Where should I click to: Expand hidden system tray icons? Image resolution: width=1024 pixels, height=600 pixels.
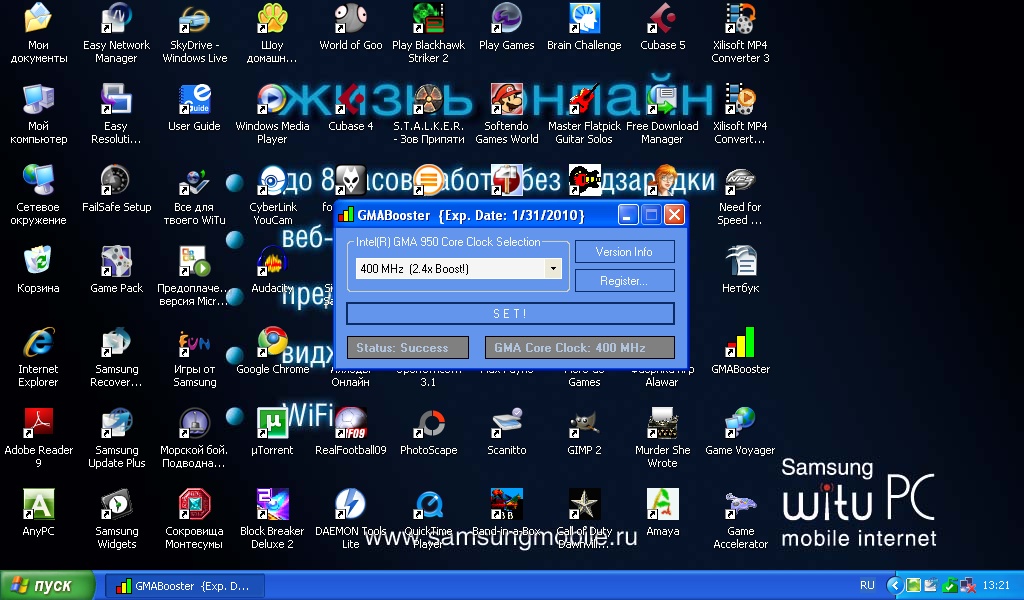pos(895,586)
